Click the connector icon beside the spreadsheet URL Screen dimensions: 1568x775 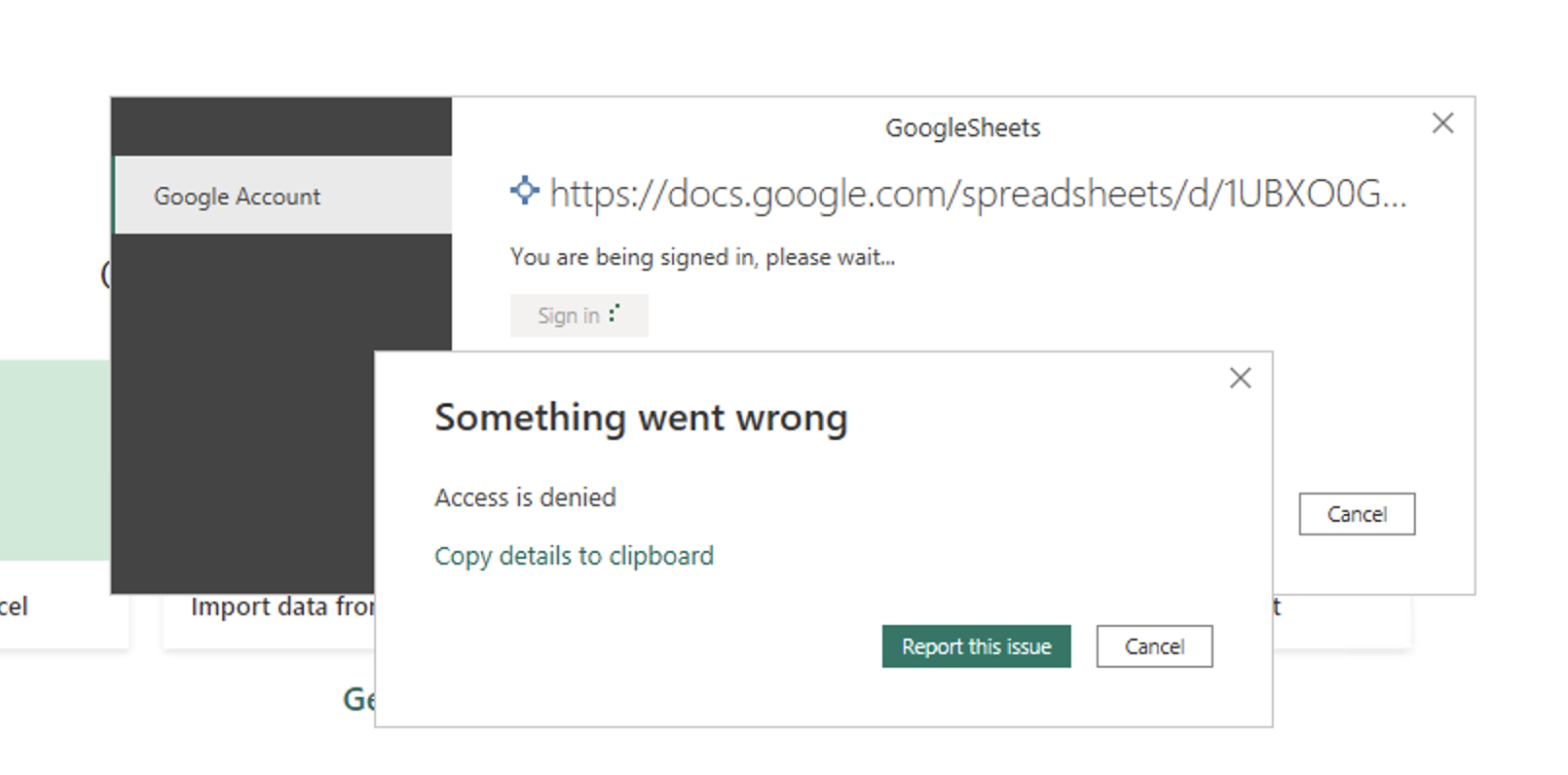click(x=524, y=191)
